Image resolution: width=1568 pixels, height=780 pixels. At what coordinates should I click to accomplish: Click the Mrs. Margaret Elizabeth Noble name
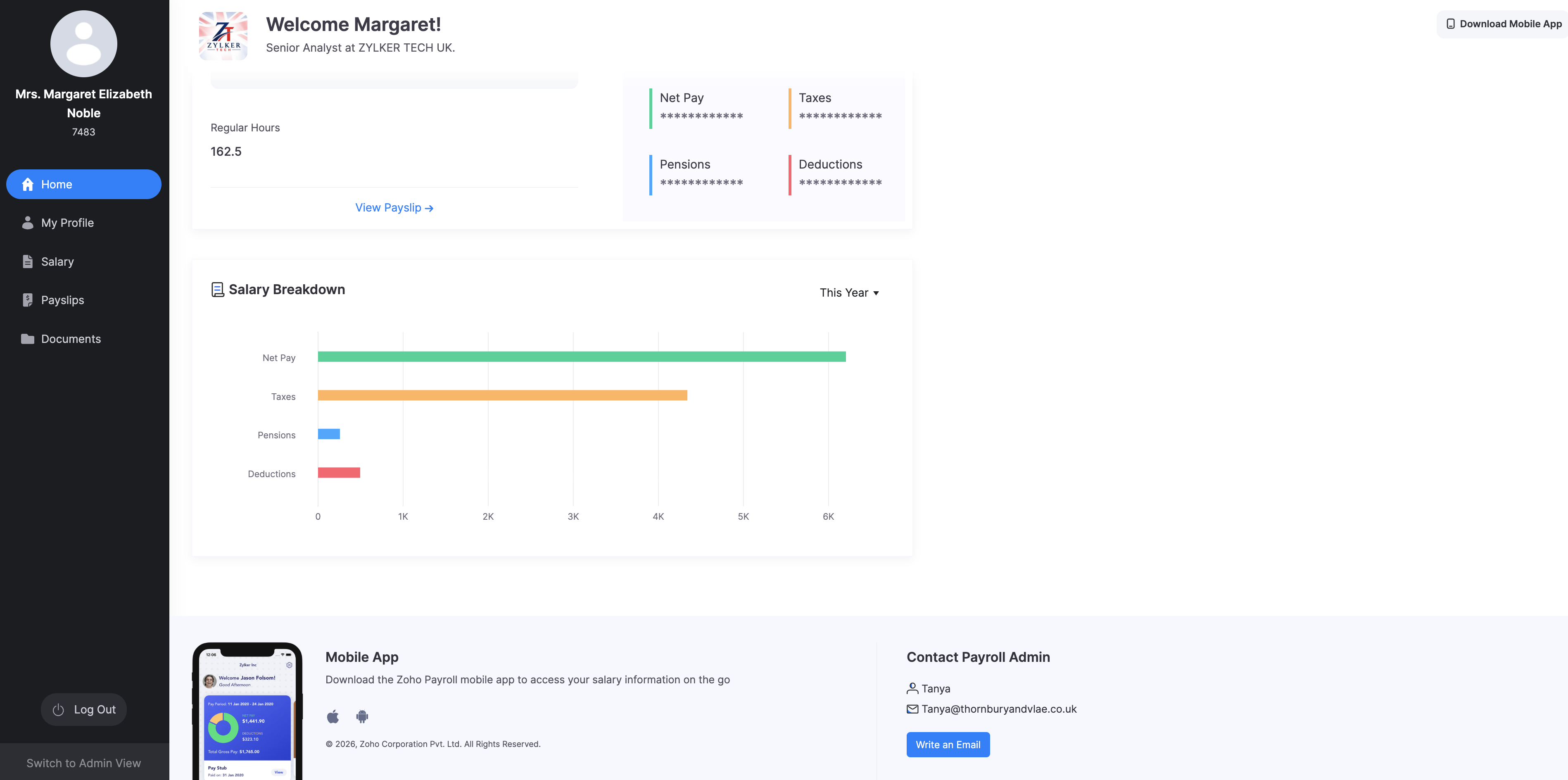83,104
